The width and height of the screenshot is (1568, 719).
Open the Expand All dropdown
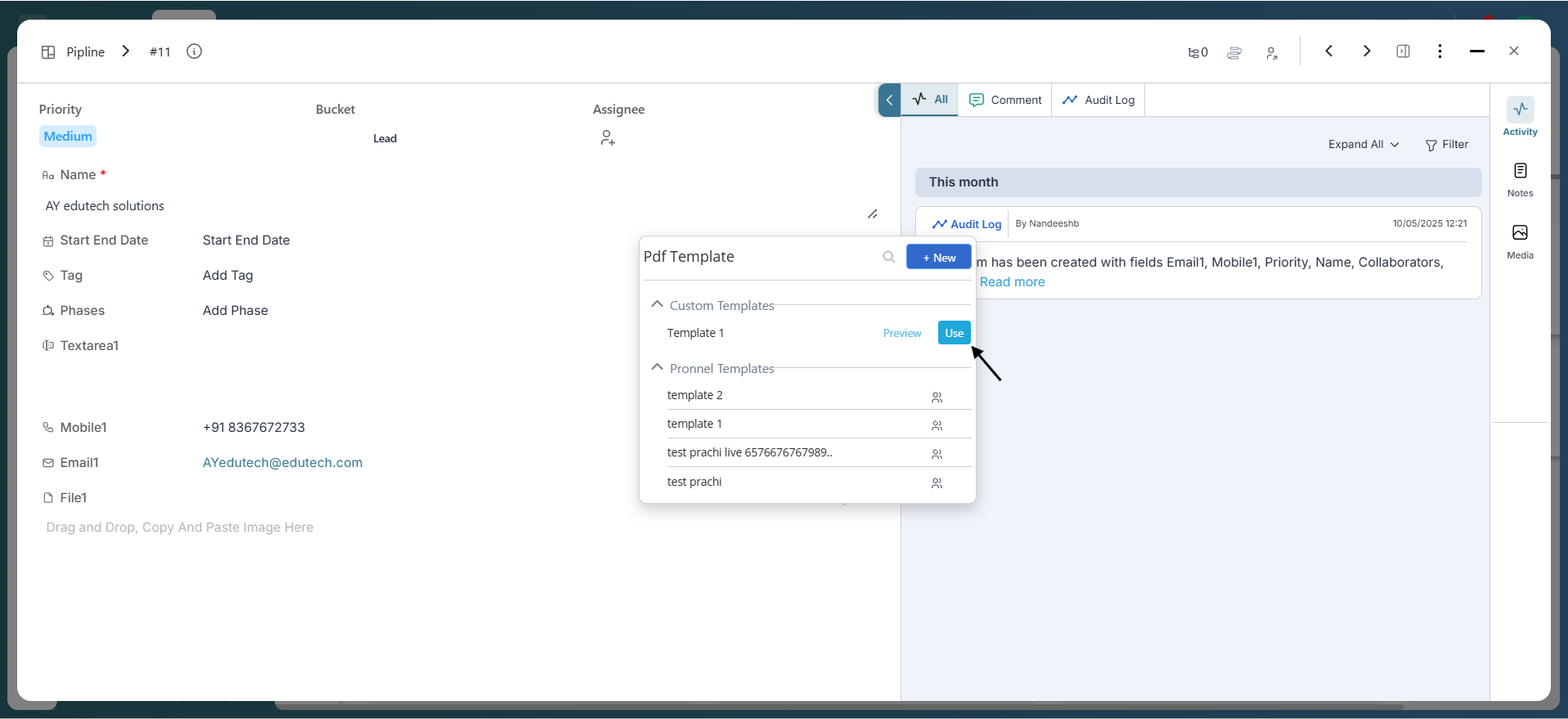[x=1364, y=145]
